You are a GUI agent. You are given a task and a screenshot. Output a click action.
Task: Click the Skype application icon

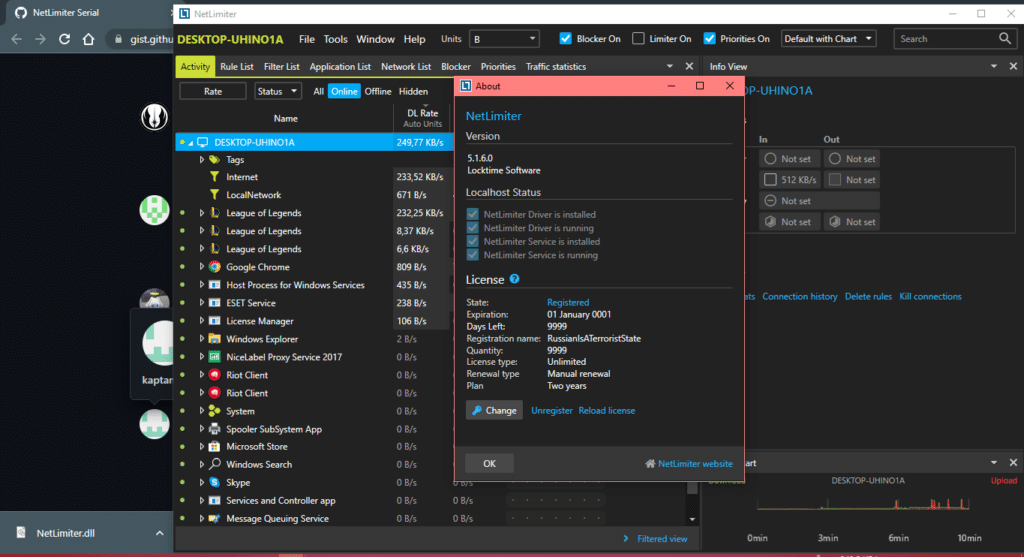[x=214, y=483]
